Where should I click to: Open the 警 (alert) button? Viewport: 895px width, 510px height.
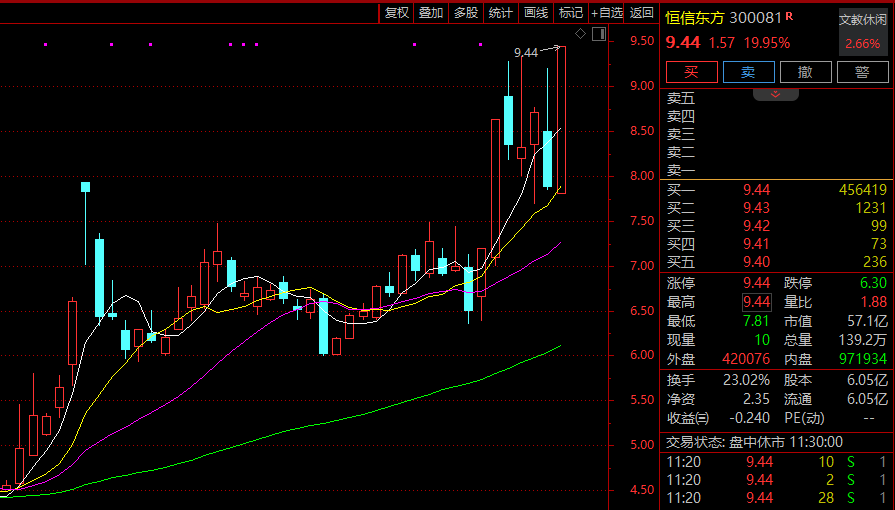point(862,72)
